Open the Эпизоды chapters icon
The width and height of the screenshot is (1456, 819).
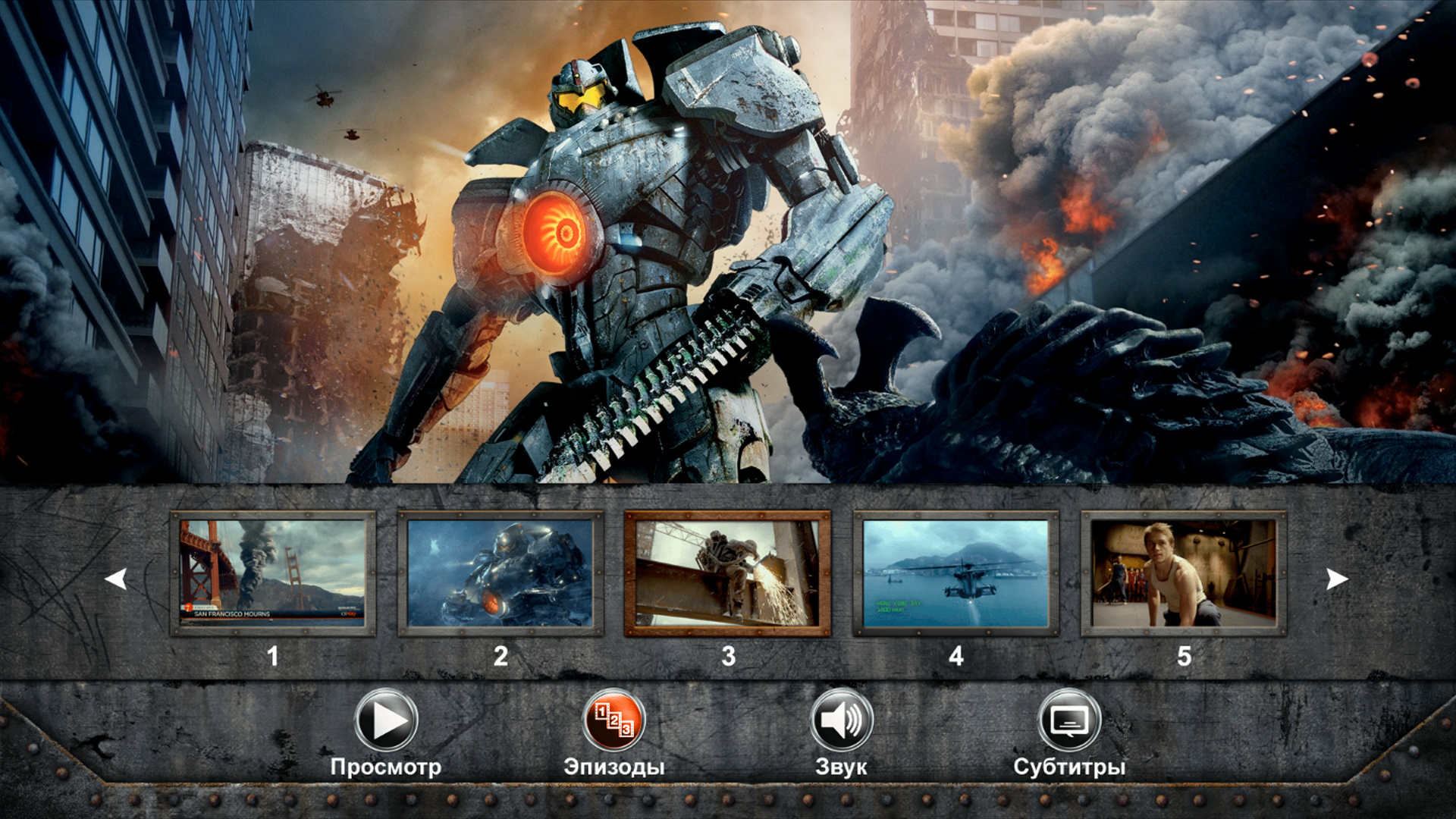(613, 720)
